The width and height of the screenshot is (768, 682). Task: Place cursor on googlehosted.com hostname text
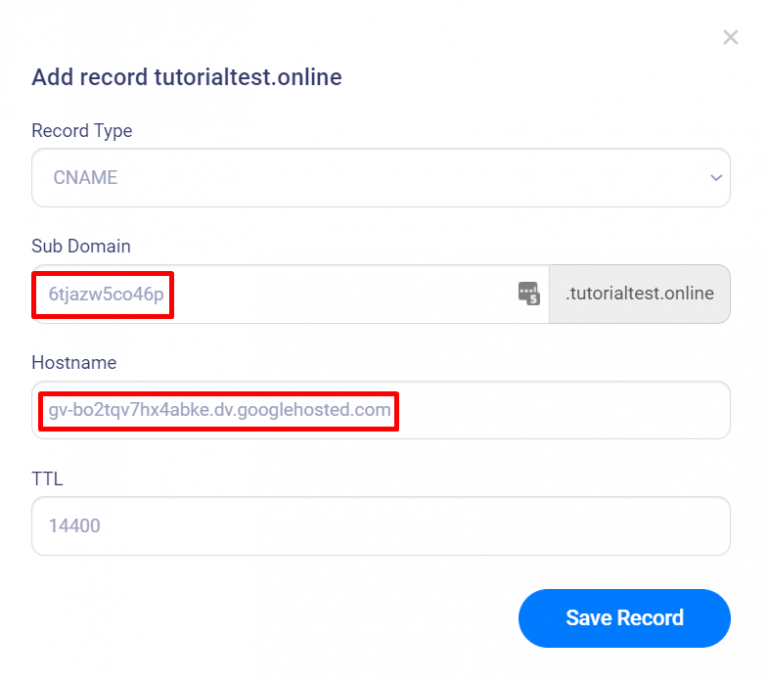click(x=314, y=410)
